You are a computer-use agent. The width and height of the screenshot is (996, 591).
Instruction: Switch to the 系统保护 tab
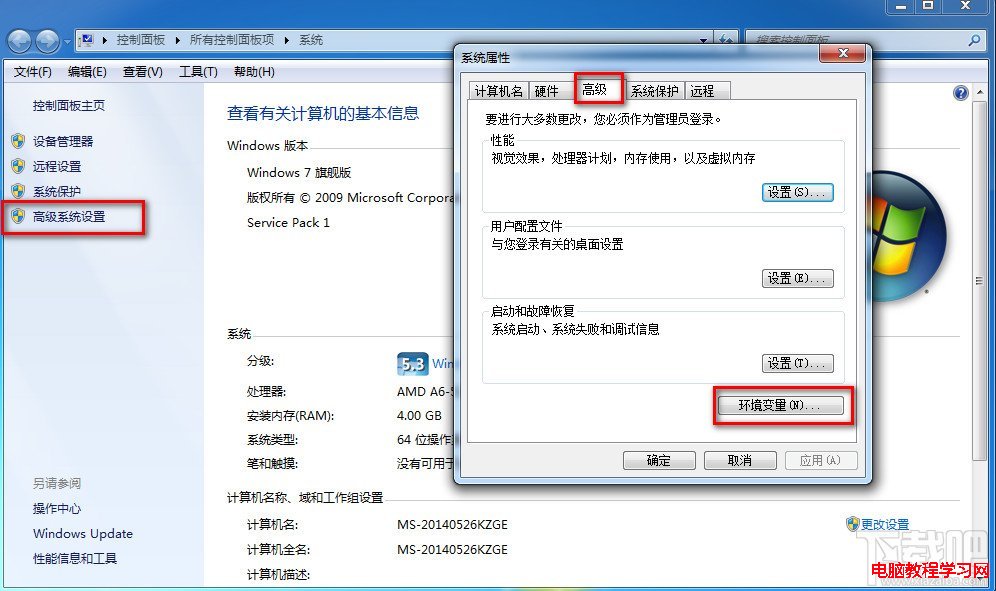click(x=654, y=91)
